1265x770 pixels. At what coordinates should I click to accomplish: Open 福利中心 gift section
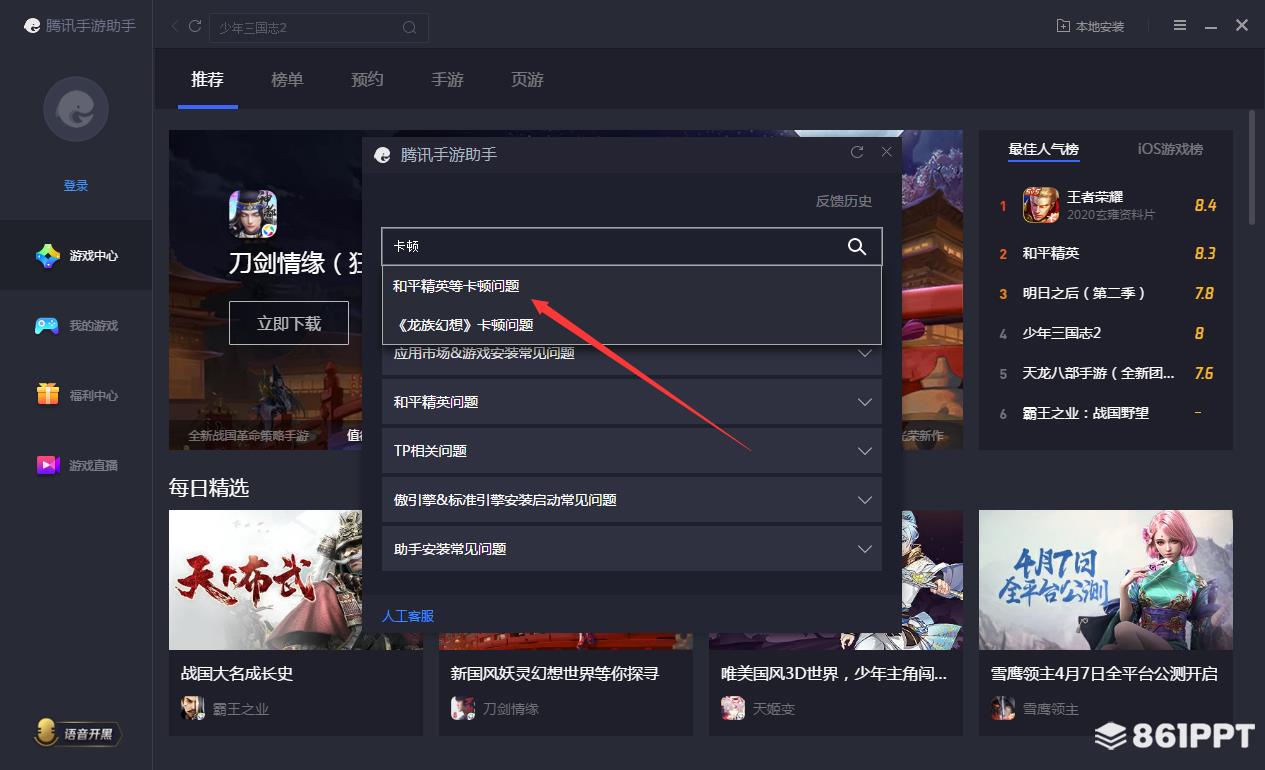76,395
